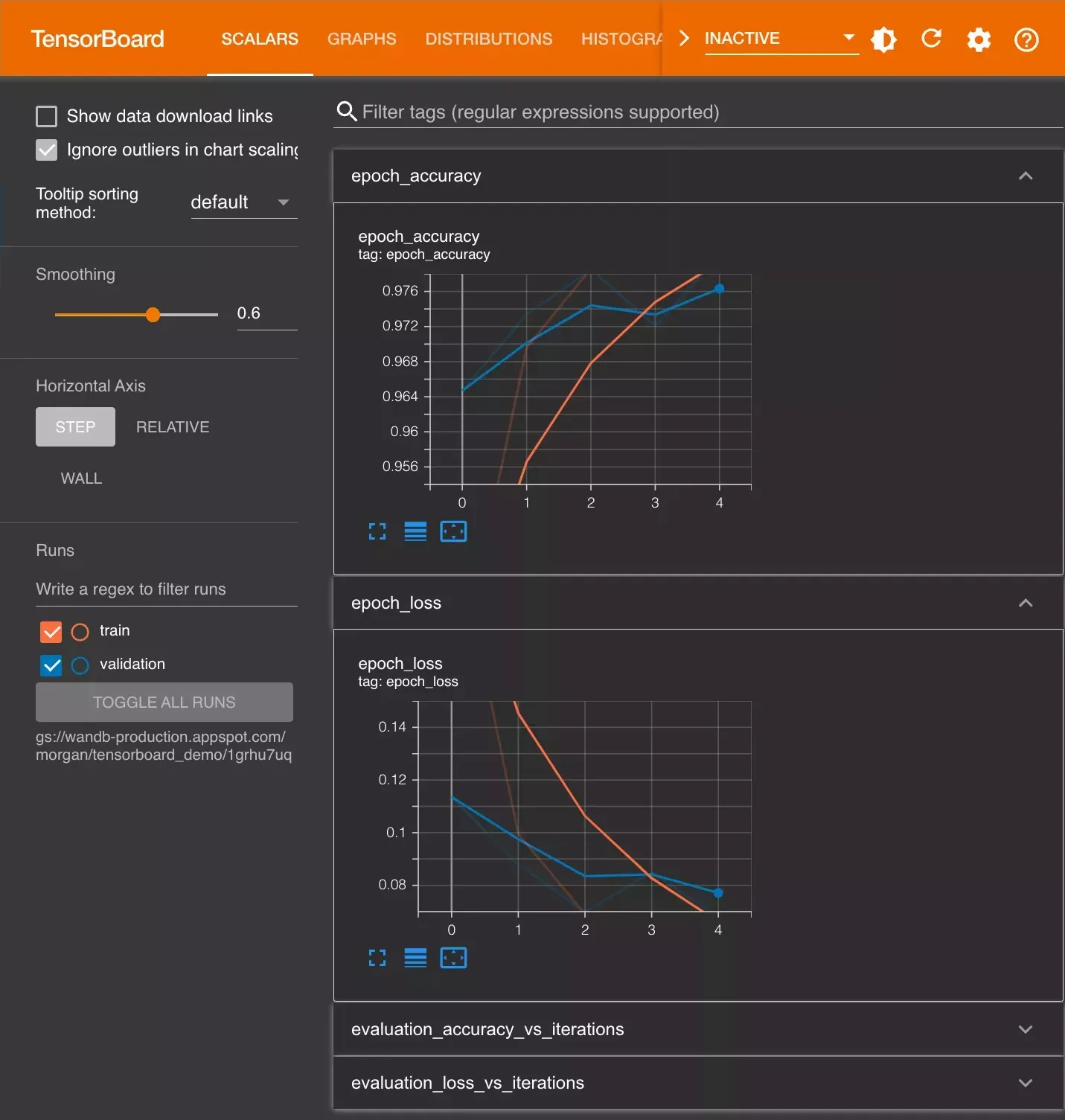
Task: Click the TensorBoard logo title
Action: (x=97, y=39)
